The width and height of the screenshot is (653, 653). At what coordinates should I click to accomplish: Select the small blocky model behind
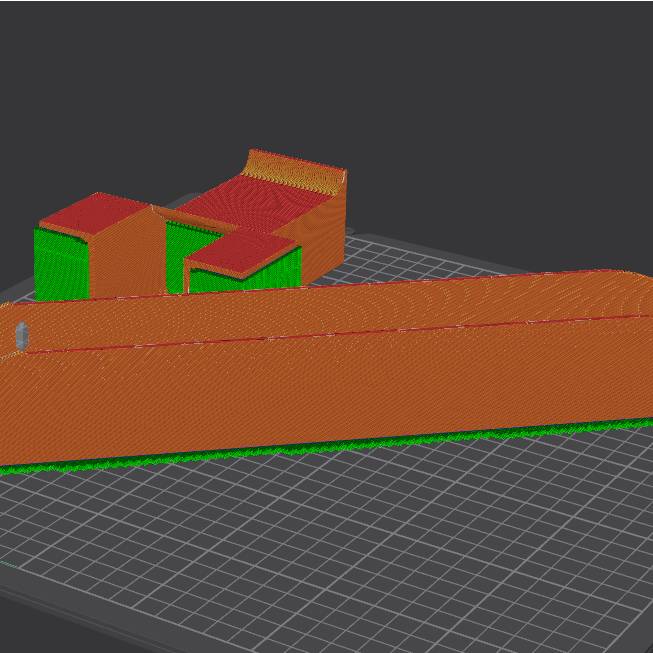[x=190, y=225]
